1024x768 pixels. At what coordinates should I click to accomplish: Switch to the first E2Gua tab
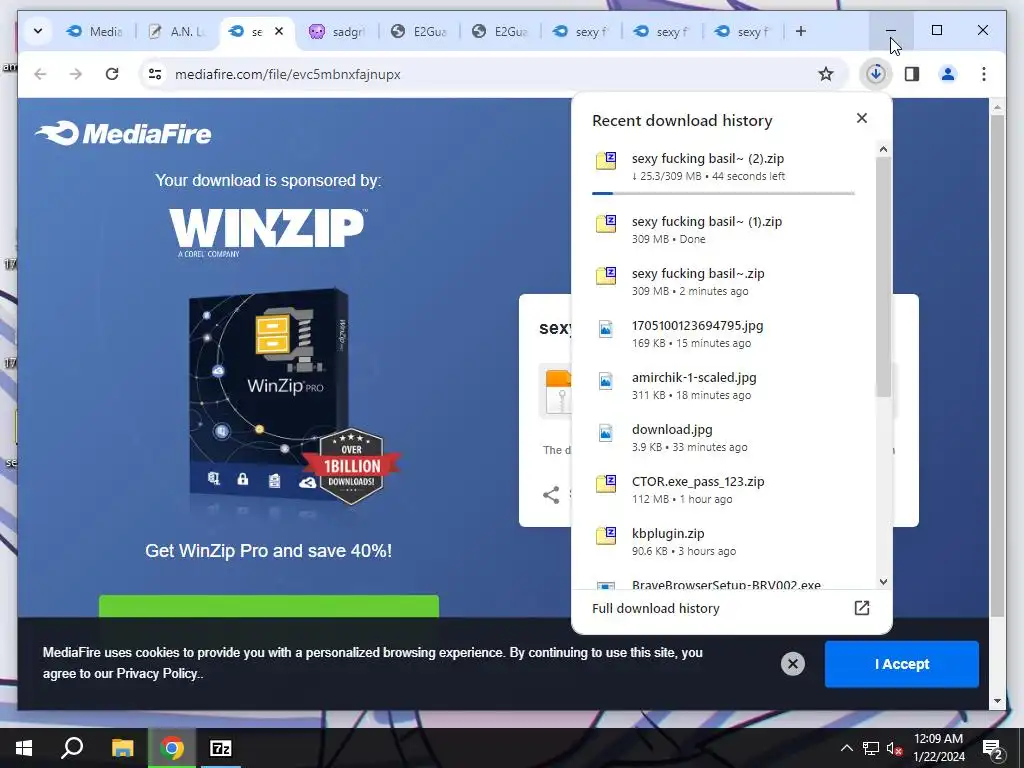click(x=419, y=31)
